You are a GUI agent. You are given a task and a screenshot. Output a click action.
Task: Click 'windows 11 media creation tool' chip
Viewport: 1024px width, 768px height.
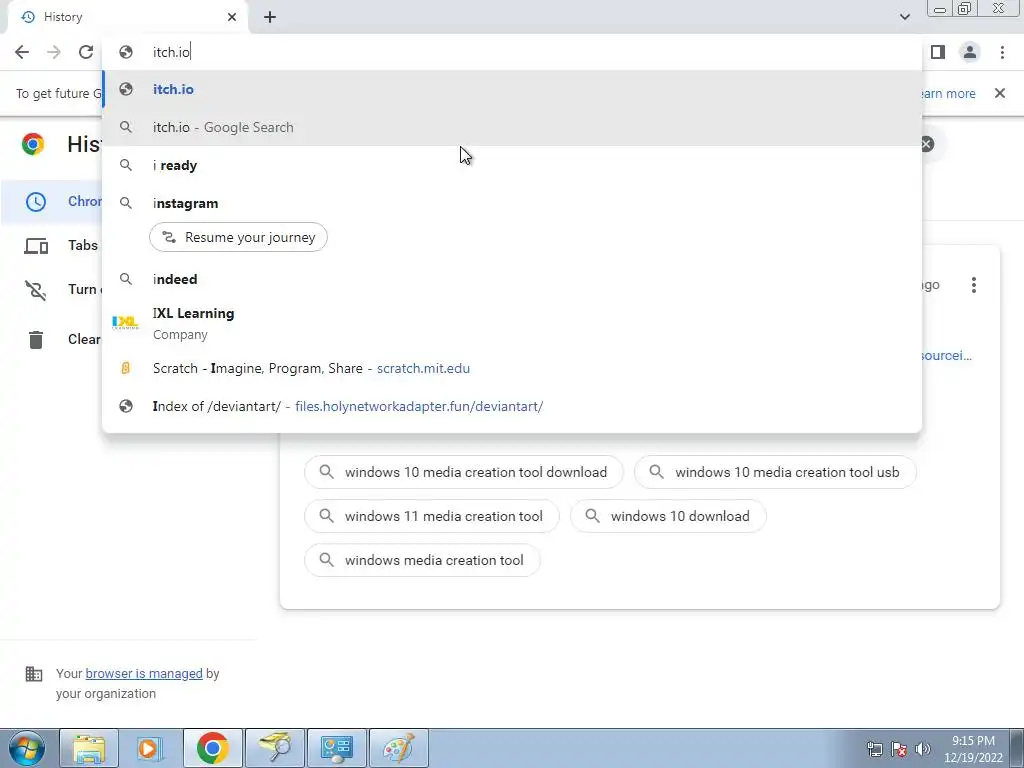[432, 516]
